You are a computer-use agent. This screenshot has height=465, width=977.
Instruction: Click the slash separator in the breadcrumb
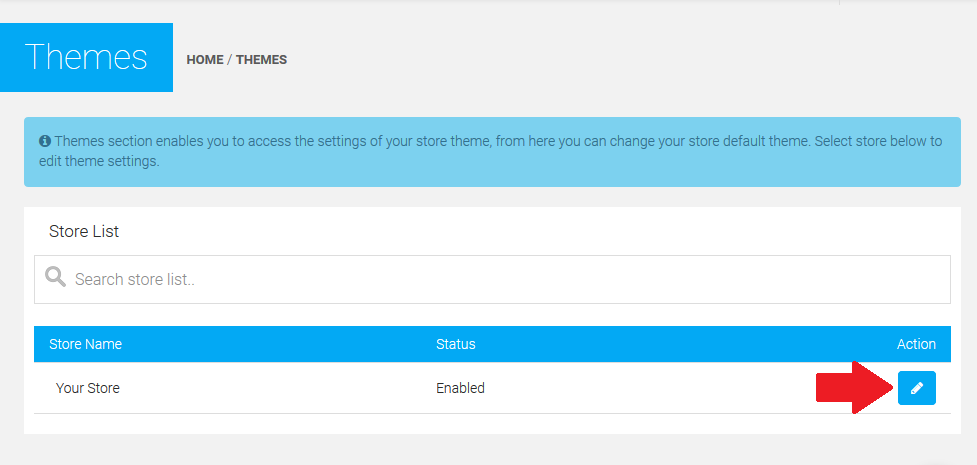point(230,60)
